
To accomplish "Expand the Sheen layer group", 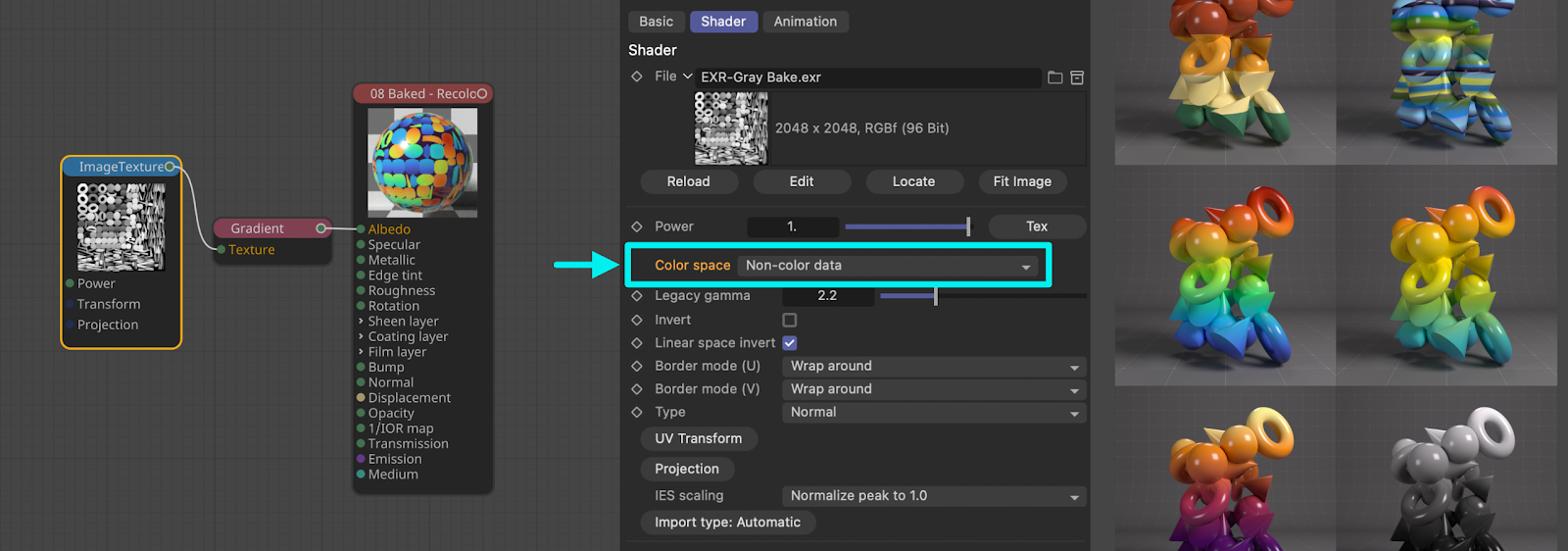I will pos(361,322).
